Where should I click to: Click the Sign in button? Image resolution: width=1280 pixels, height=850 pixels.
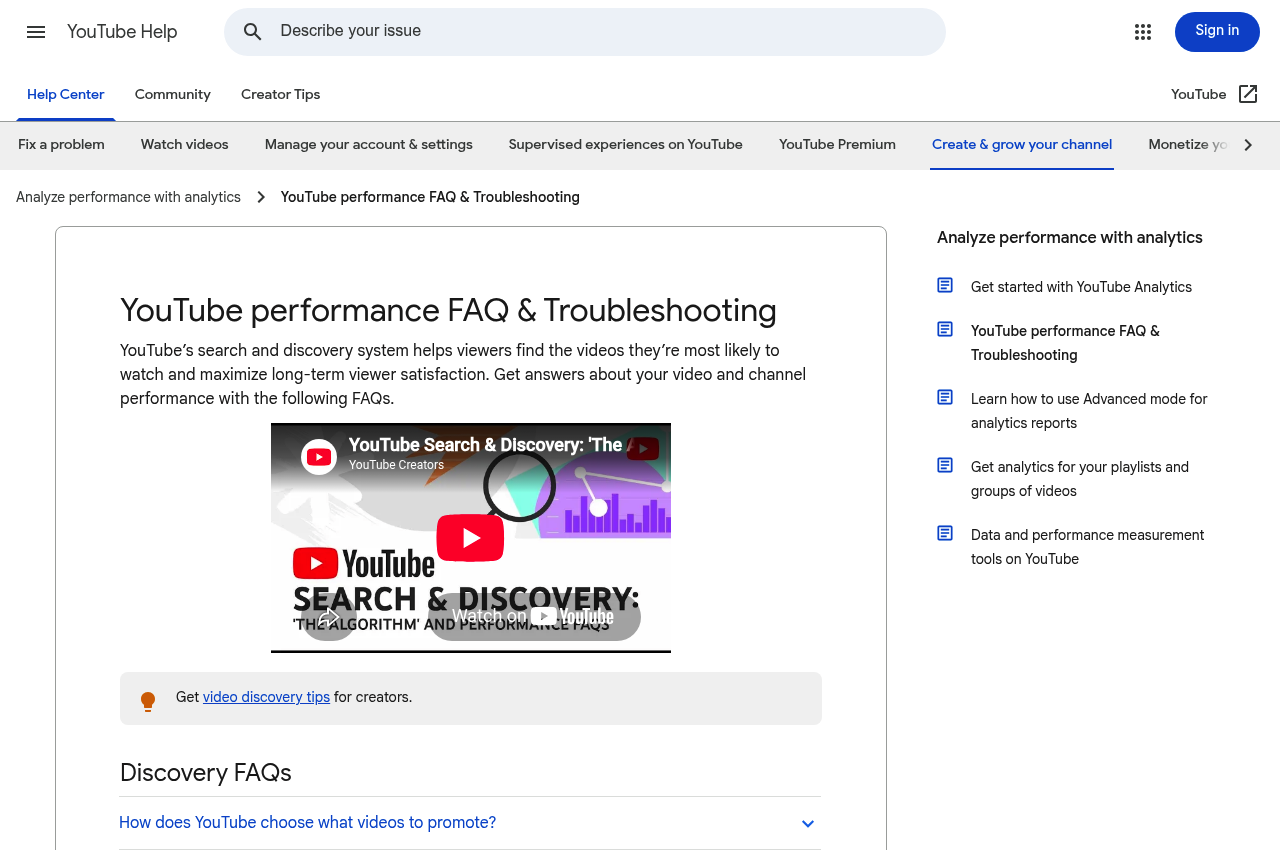1217,32
